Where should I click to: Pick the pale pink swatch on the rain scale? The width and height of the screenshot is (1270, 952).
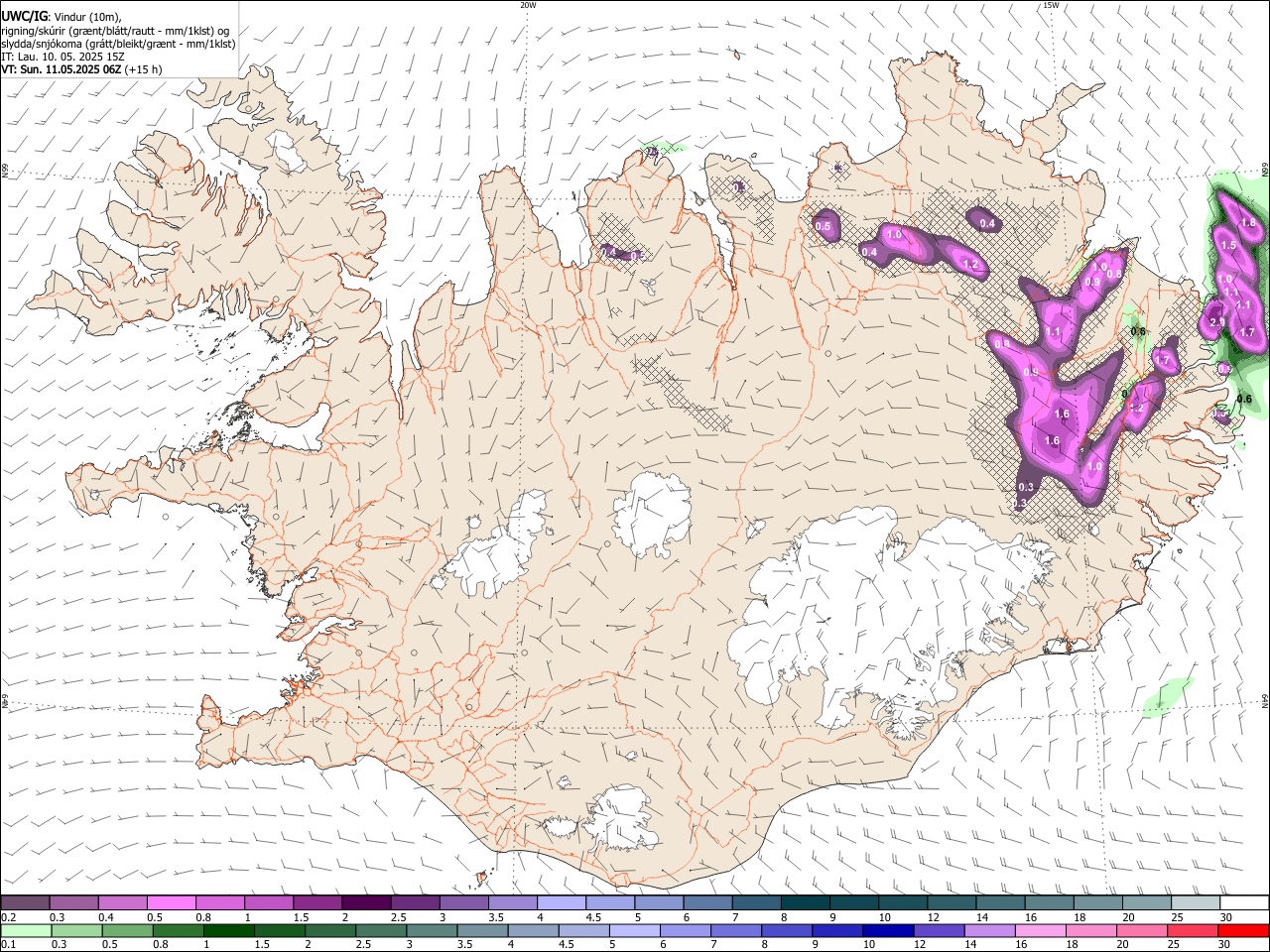(x=1041, y=930)
